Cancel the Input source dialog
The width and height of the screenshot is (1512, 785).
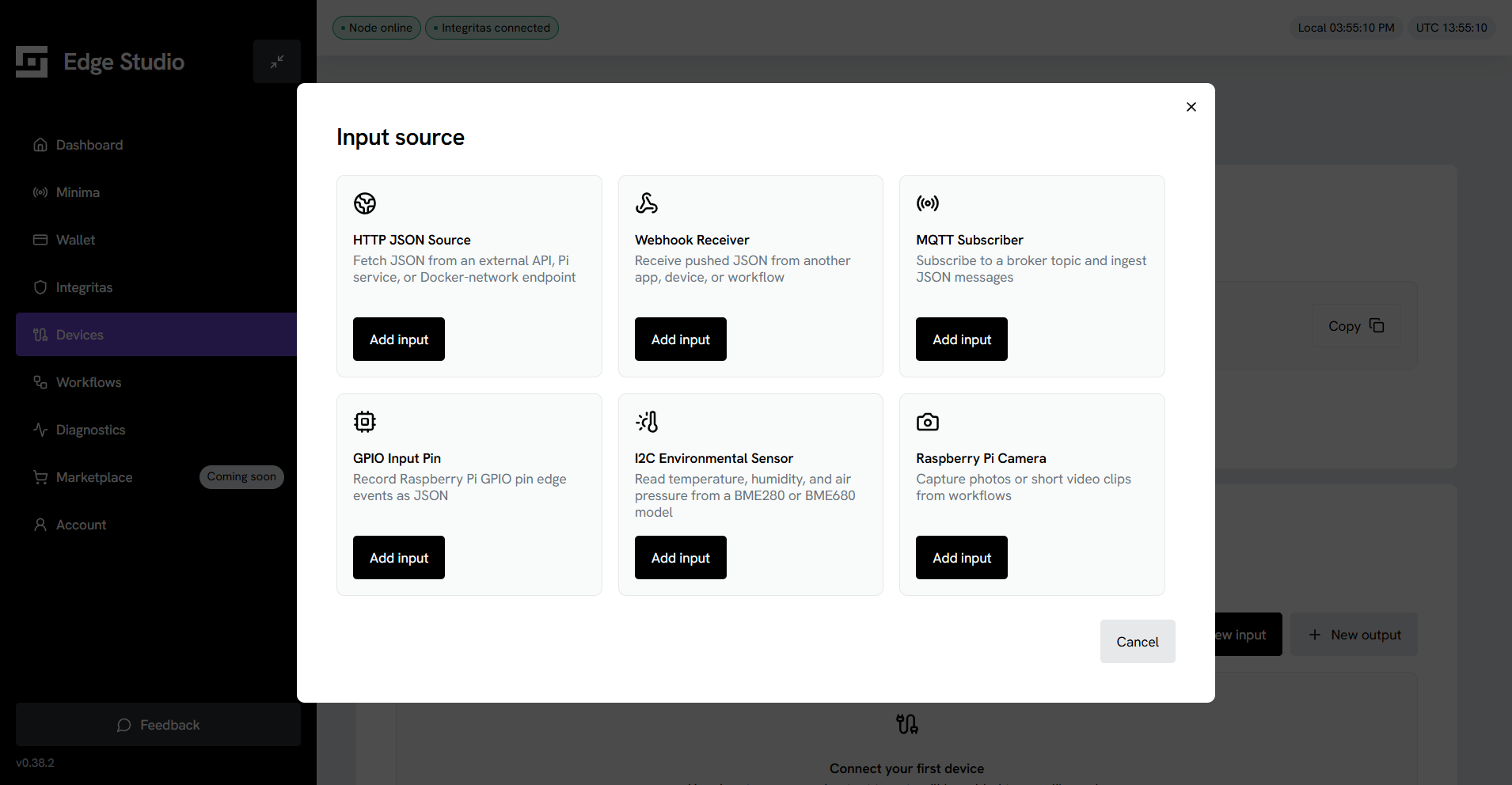1138,642
